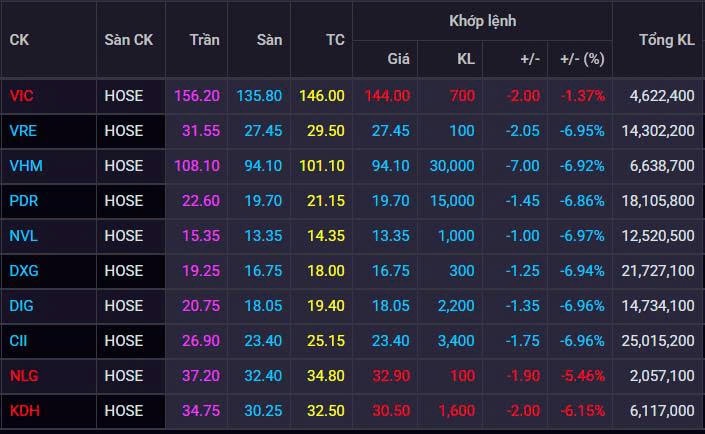
Task: Sort by Sàn CK column header
Action: click(x=128, y=40)
